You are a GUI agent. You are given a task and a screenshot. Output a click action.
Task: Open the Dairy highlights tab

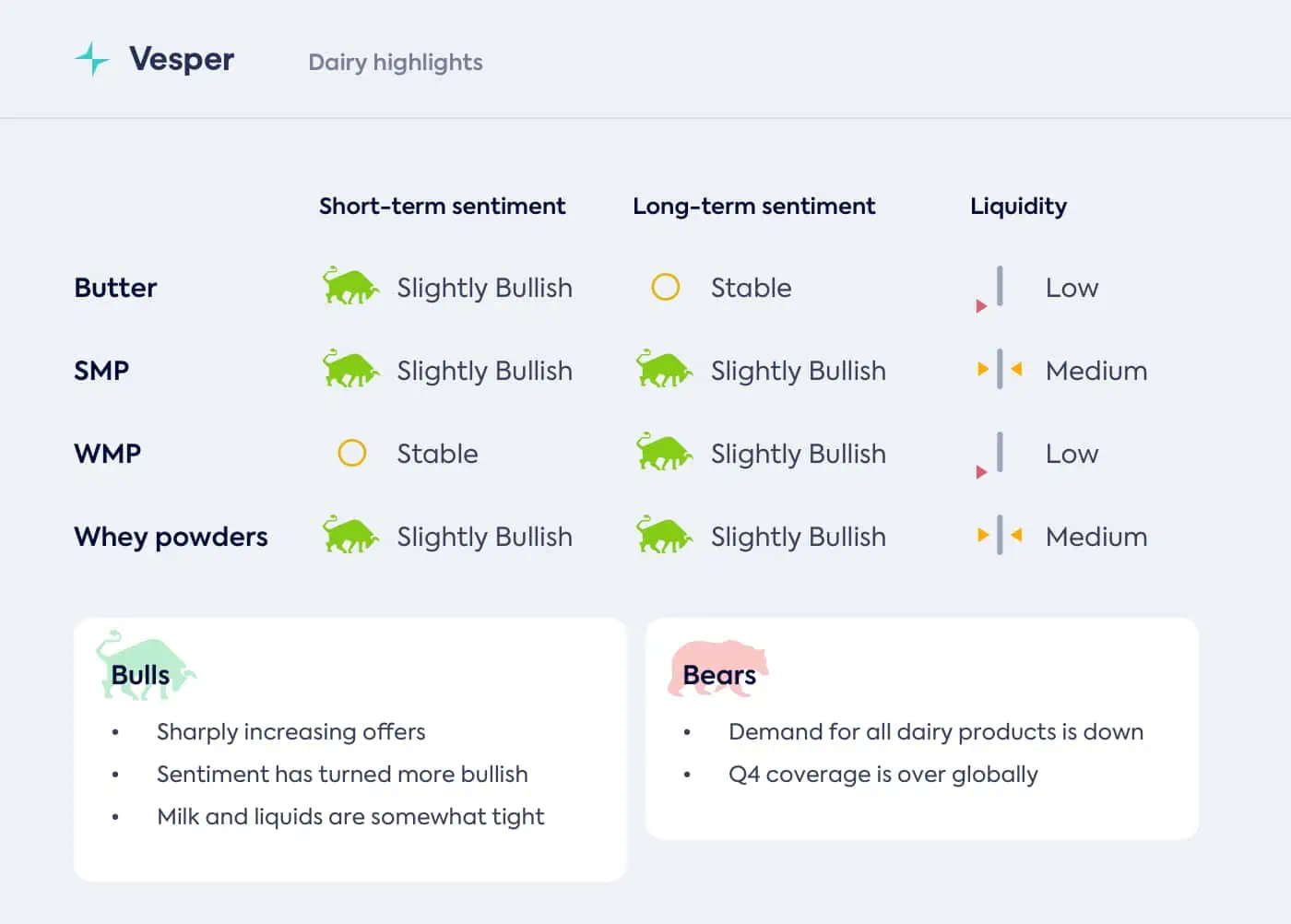pyautogui.click(x=396, y=62)
